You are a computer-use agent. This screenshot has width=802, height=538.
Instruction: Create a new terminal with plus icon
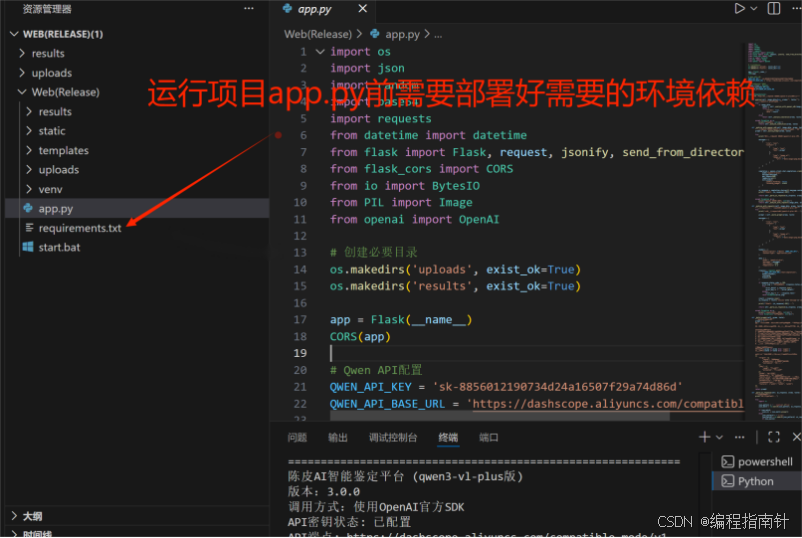coord(704,437)
